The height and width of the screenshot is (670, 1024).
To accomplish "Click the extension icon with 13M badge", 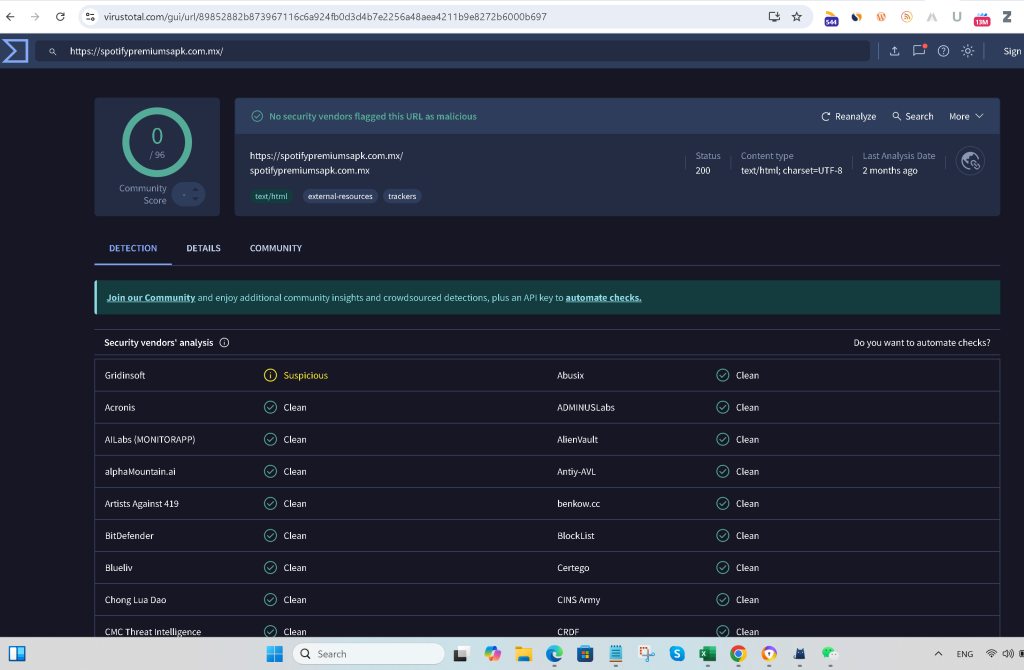I will [982, 18].
